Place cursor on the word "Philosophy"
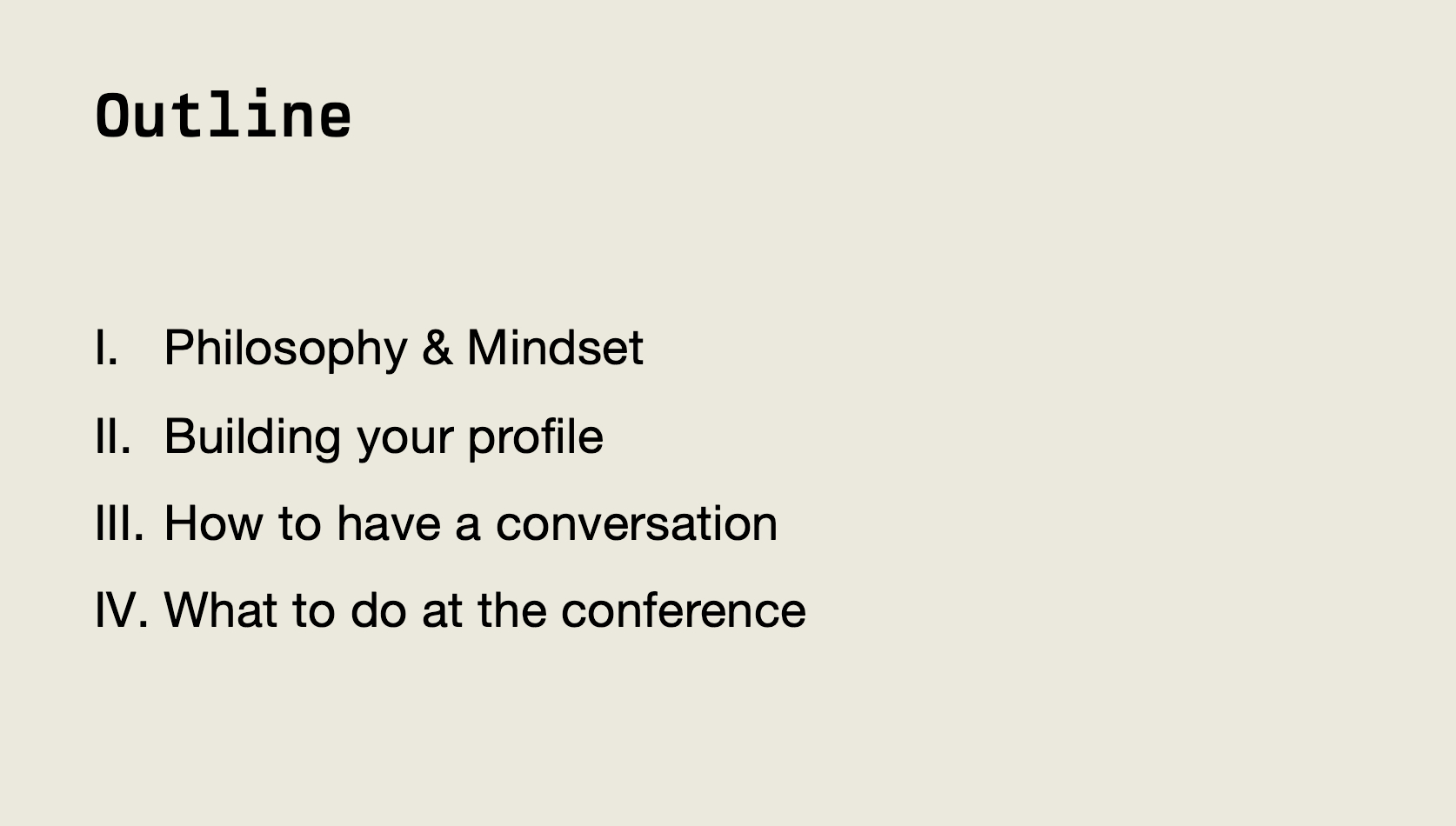 coord(285,348)
